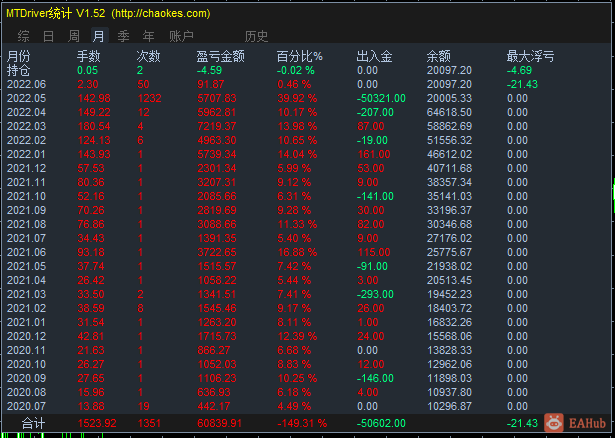The height and width of the screenshot is (438, 615).
Task: Click the 盈亏金额 column header
Action: click(x=220, y=56)
